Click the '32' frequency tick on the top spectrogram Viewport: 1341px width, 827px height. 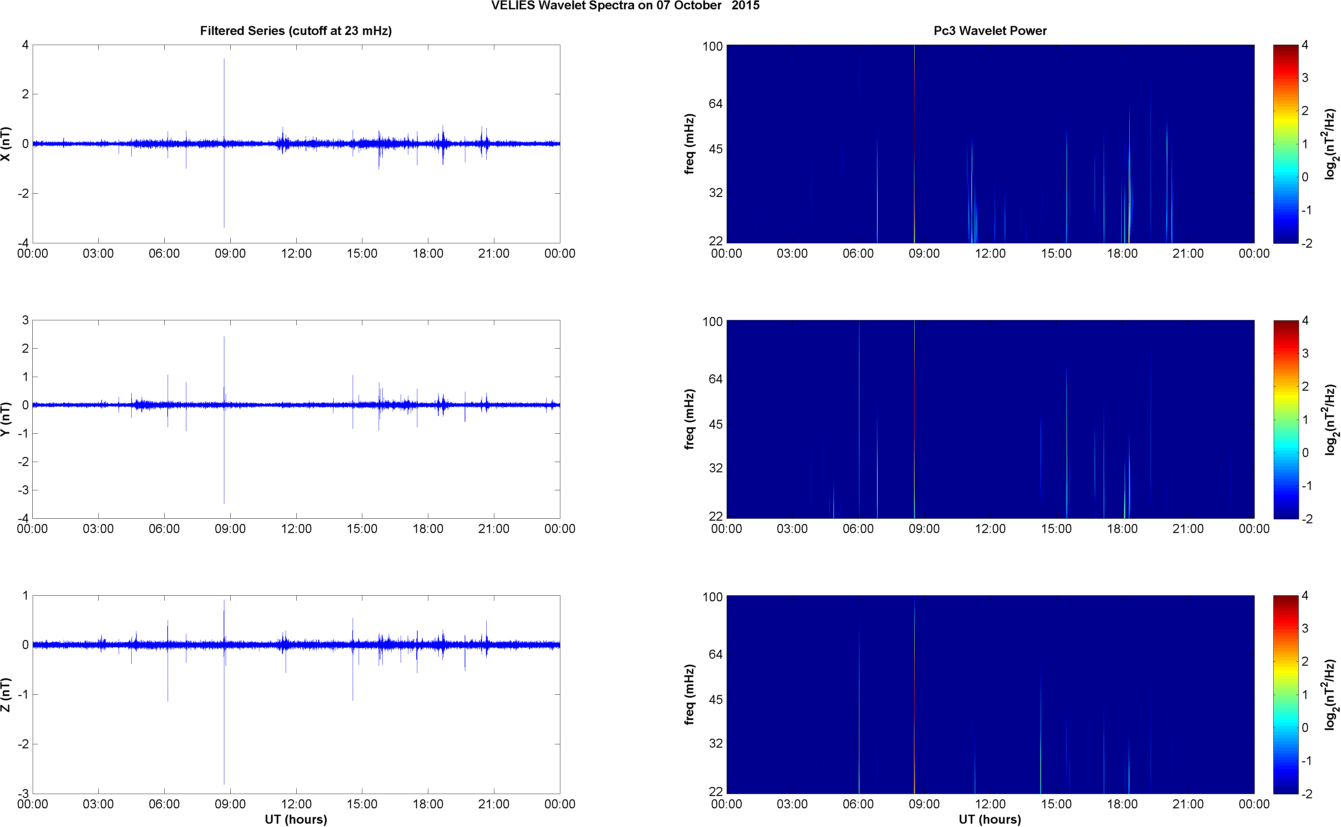pos(715,193)
